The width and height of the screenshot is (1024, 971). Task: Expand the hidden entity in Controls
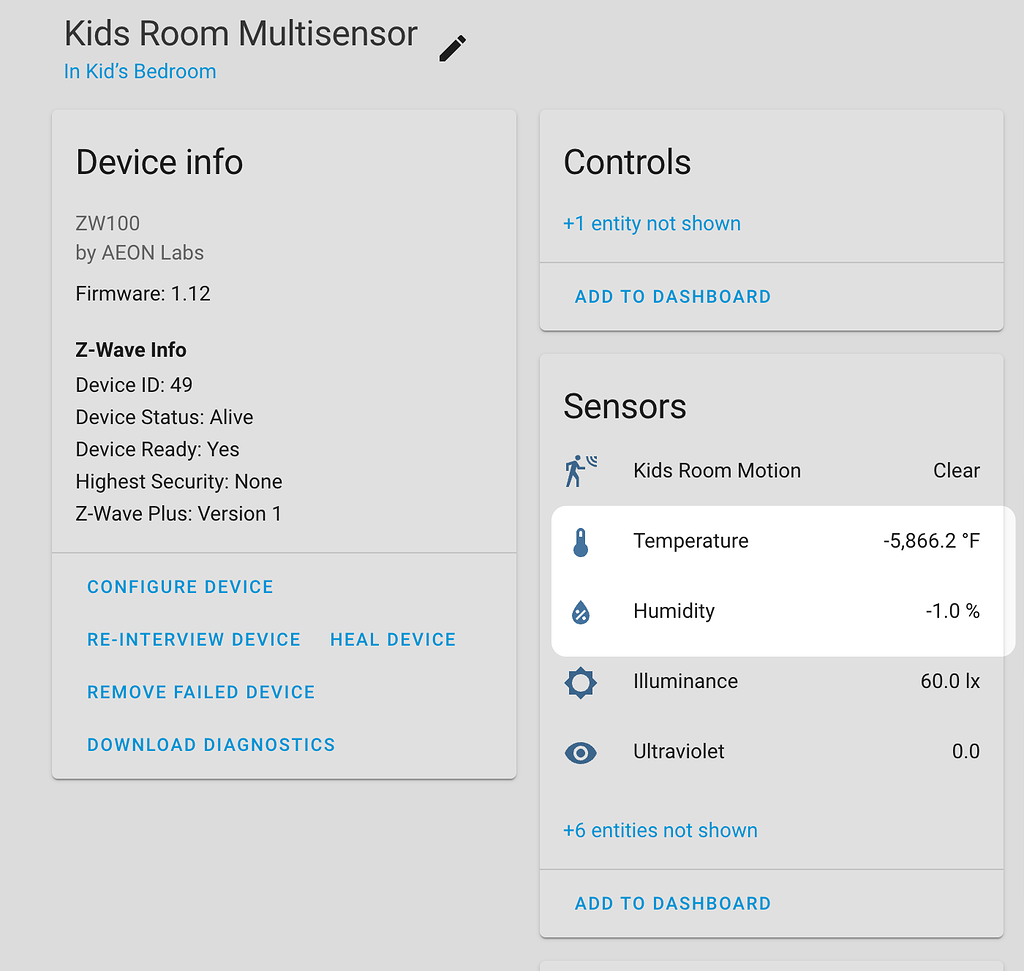pyautogui.click(x=652, y=223)
